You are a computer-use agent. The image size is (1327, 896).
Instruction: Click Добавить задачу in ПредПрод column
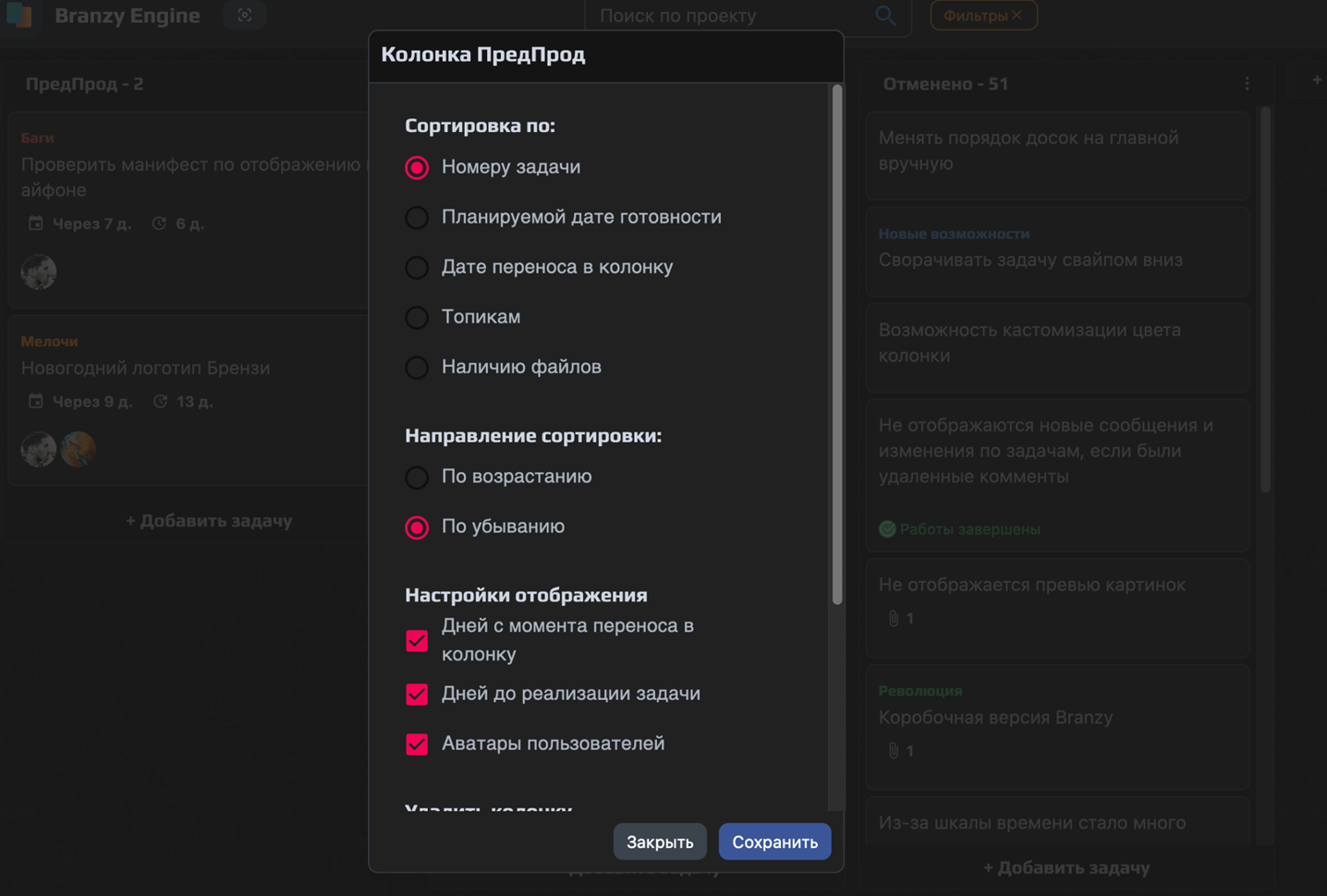pos(209,521)
